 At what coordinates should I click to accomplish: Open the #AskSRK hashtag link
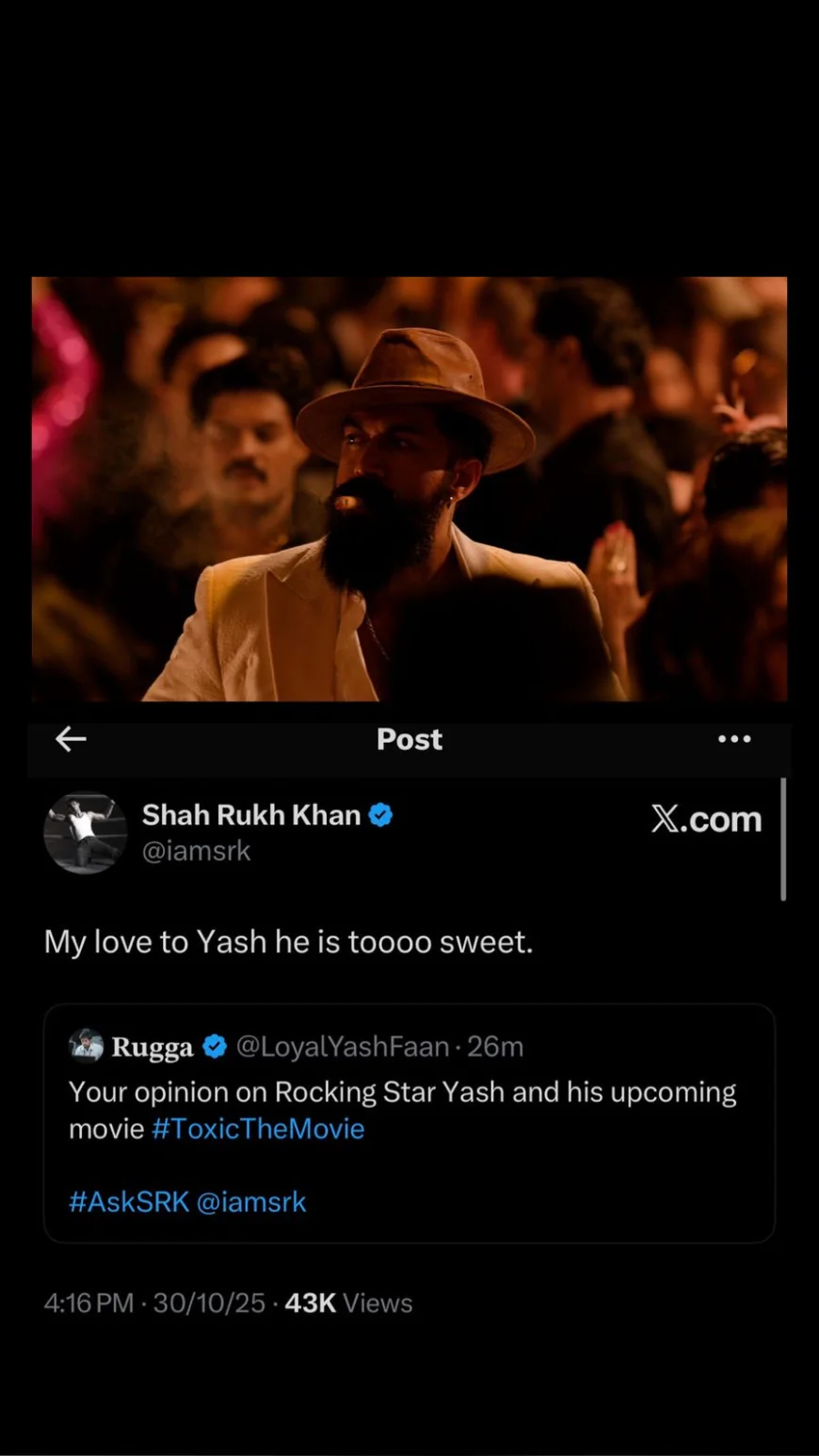[129, 1202]
